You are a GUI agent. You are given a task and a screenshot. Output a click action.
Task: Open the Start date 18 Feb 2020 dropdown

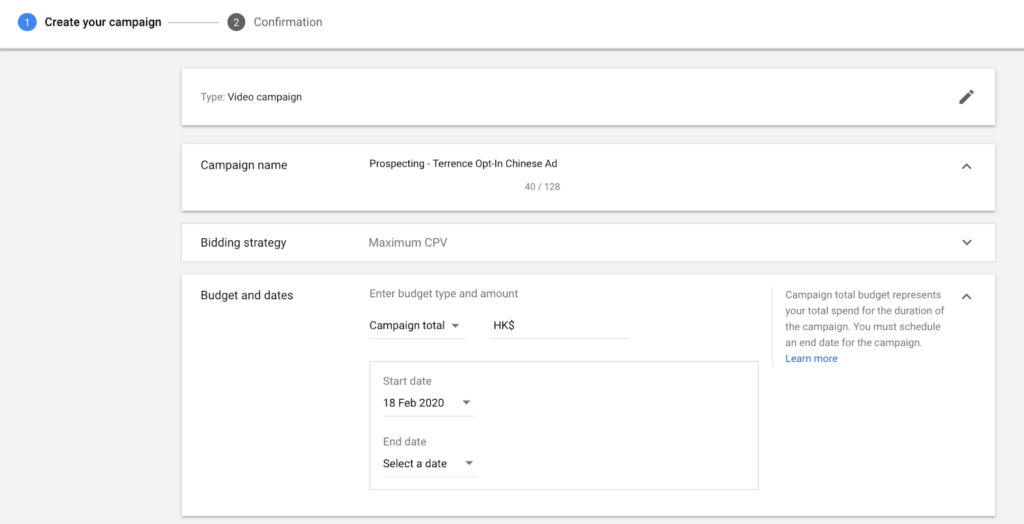click(428, 403)
